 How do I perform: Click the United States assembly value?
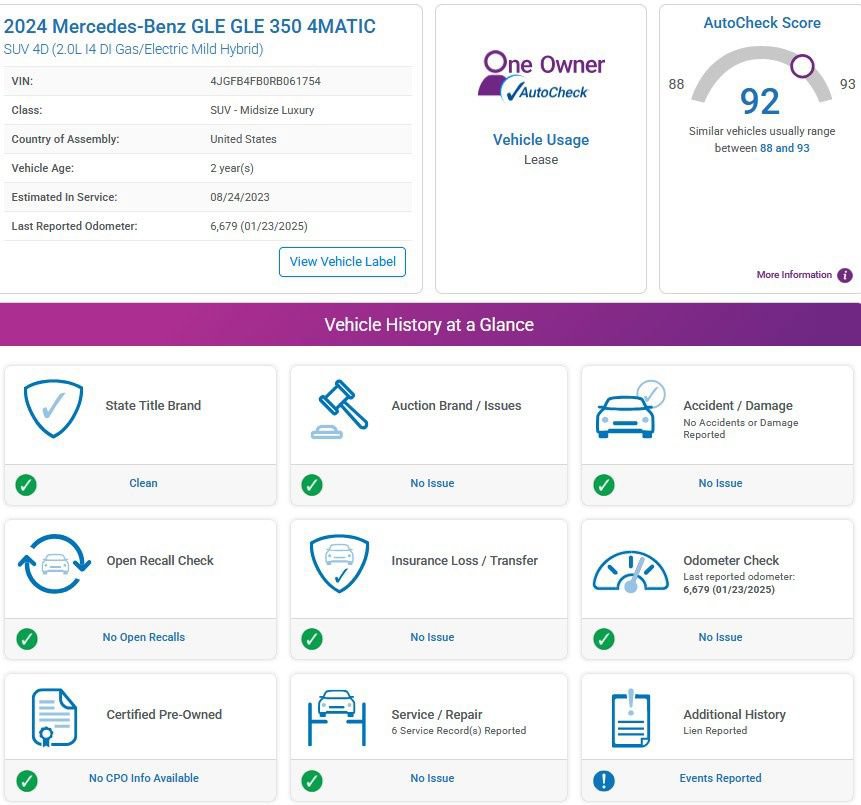[243, 139]
